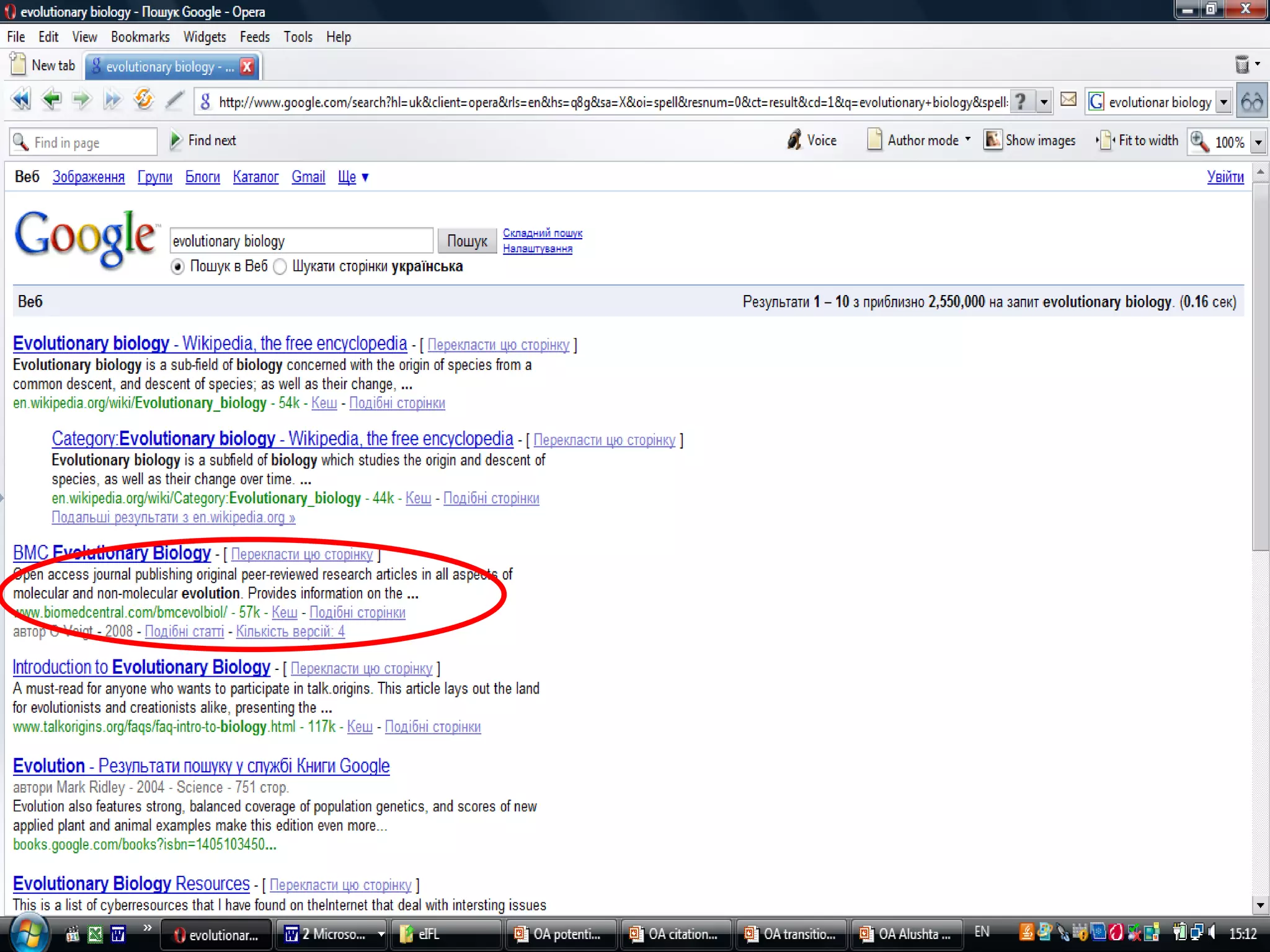Open the BMC Evolutionary Biology result link

(112, 553)
